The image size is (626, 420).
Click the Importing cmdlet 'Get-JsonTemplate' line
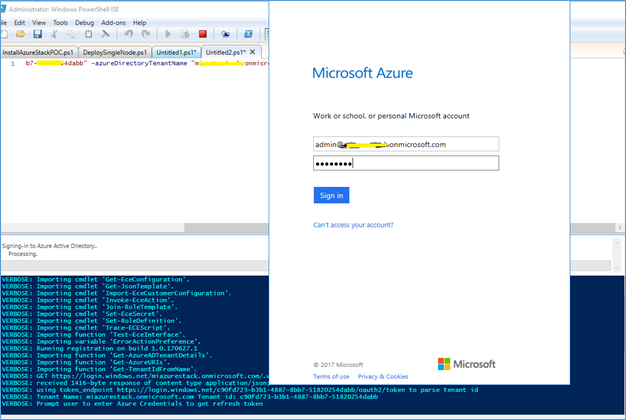tap(88, 286)
